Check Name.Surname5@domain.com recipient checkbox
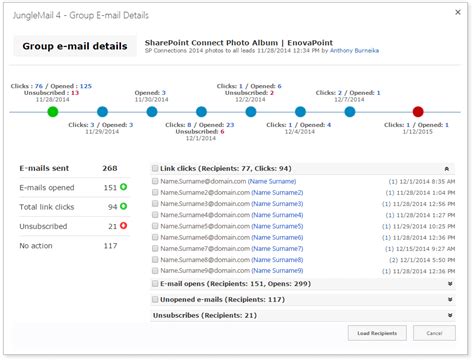 (155, 226)
